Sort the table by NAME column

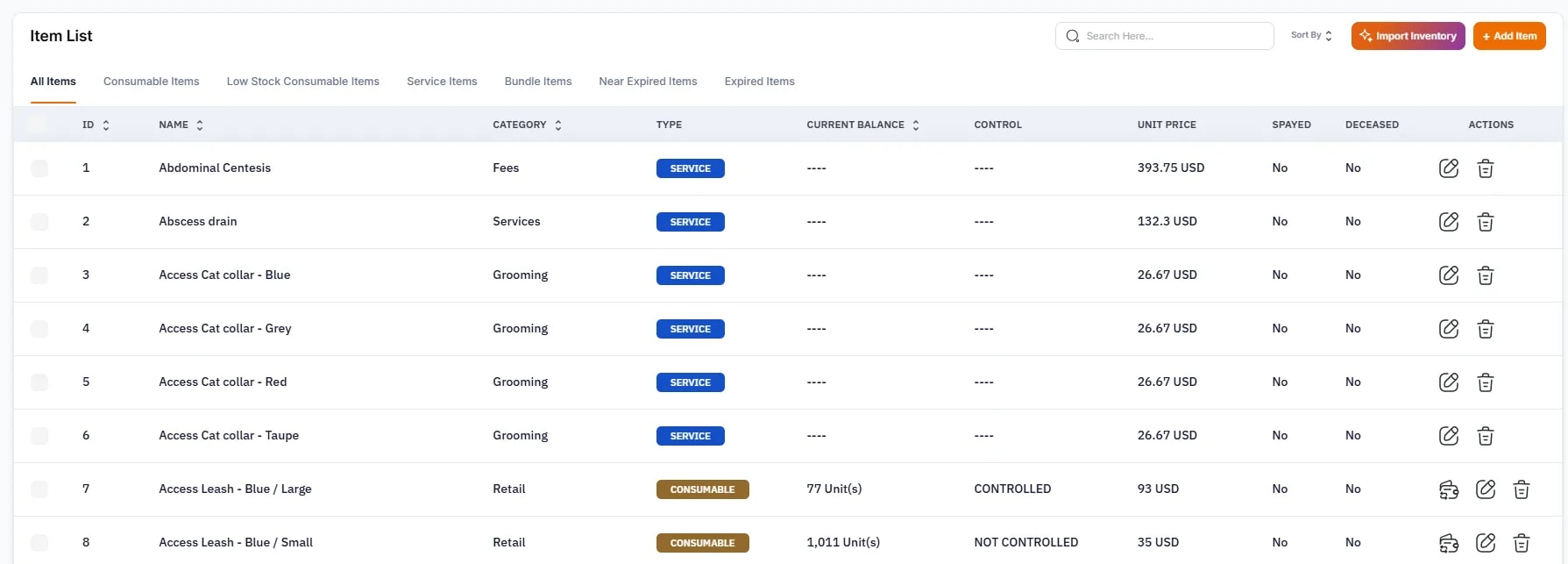[200, 125]
